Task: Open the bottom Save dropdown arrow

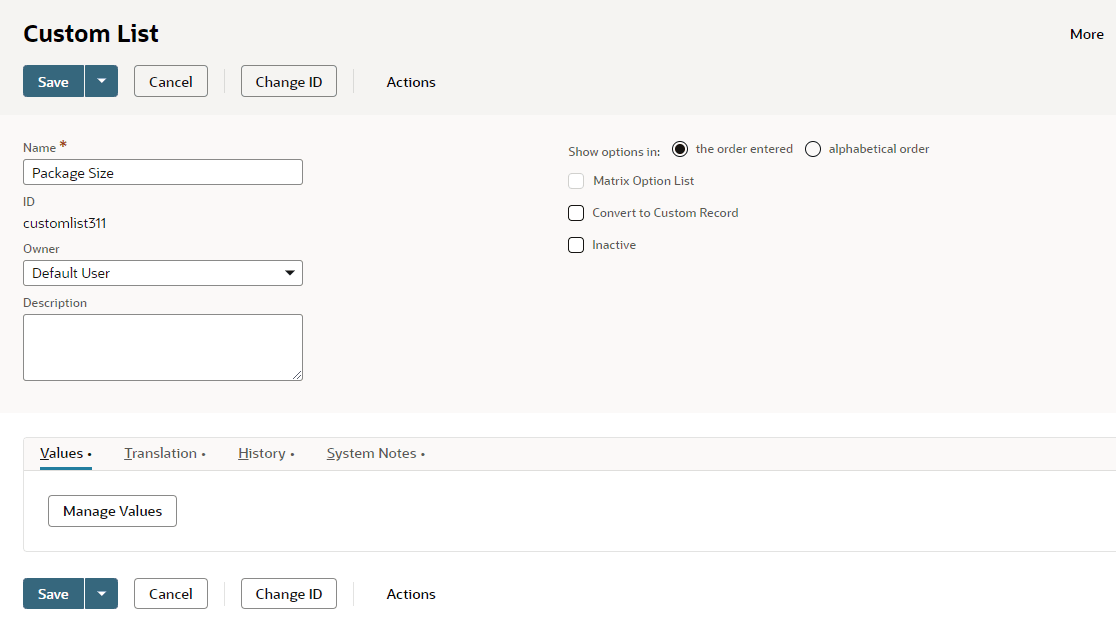Action: coord(102,594)
